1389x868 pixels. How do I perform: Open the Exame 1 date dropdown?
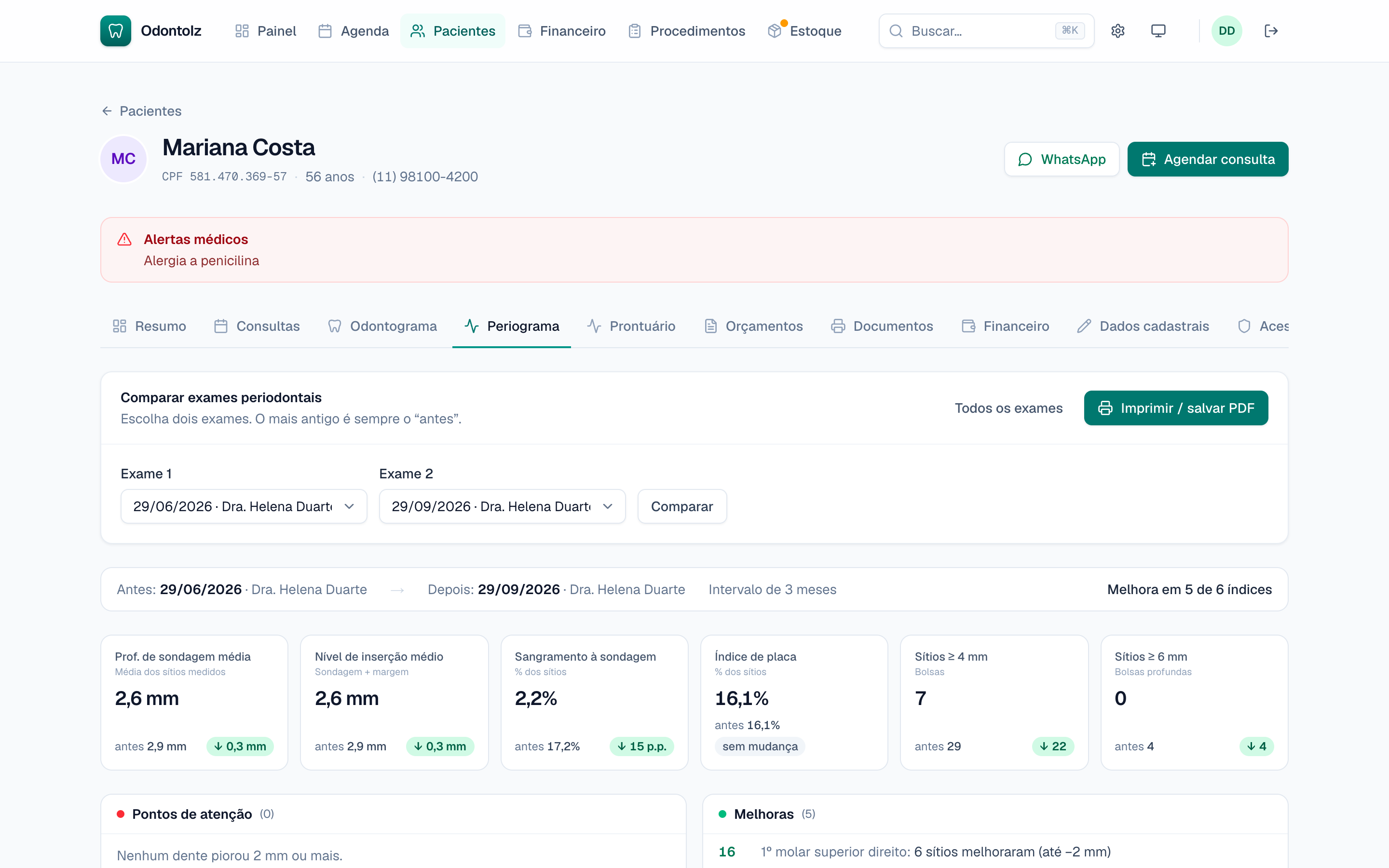point(244,506)
